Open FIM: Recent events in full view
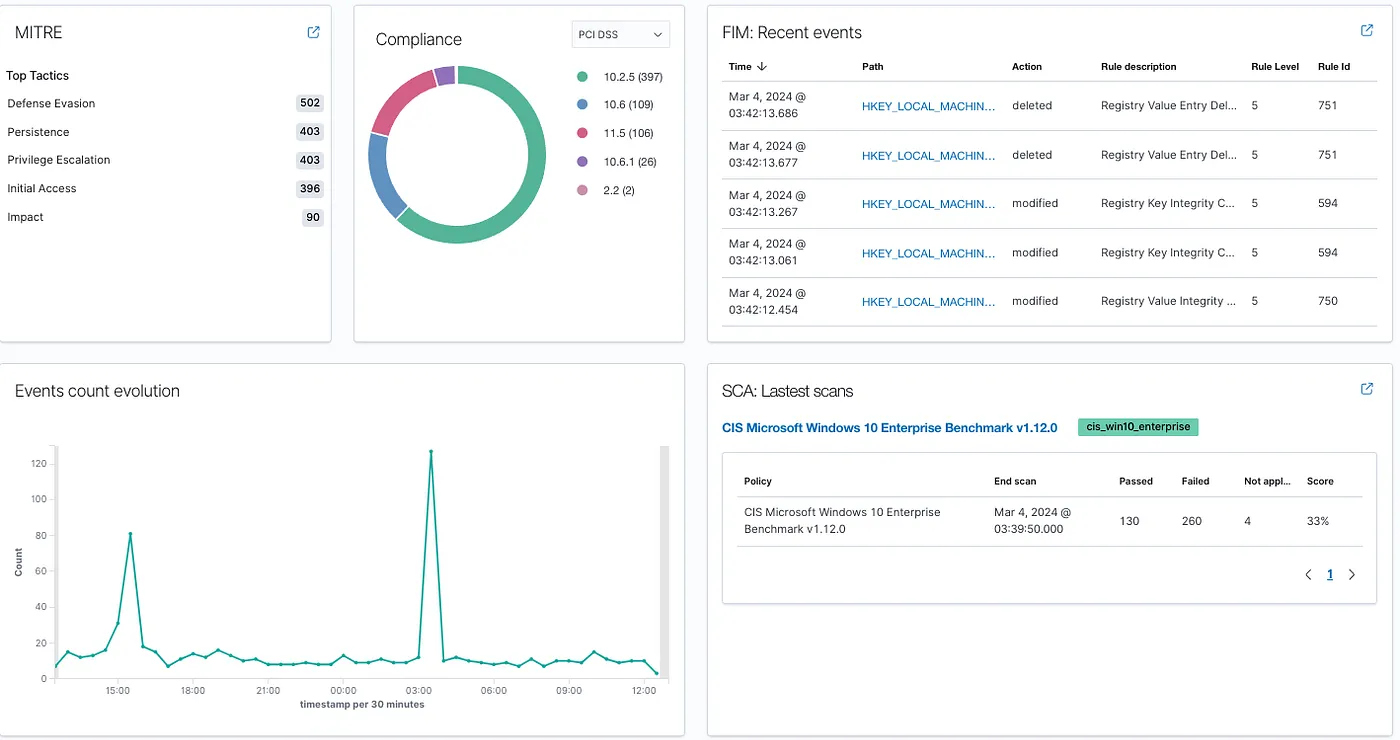This screenshot has width=1400, height=740. pos(1366,31)
